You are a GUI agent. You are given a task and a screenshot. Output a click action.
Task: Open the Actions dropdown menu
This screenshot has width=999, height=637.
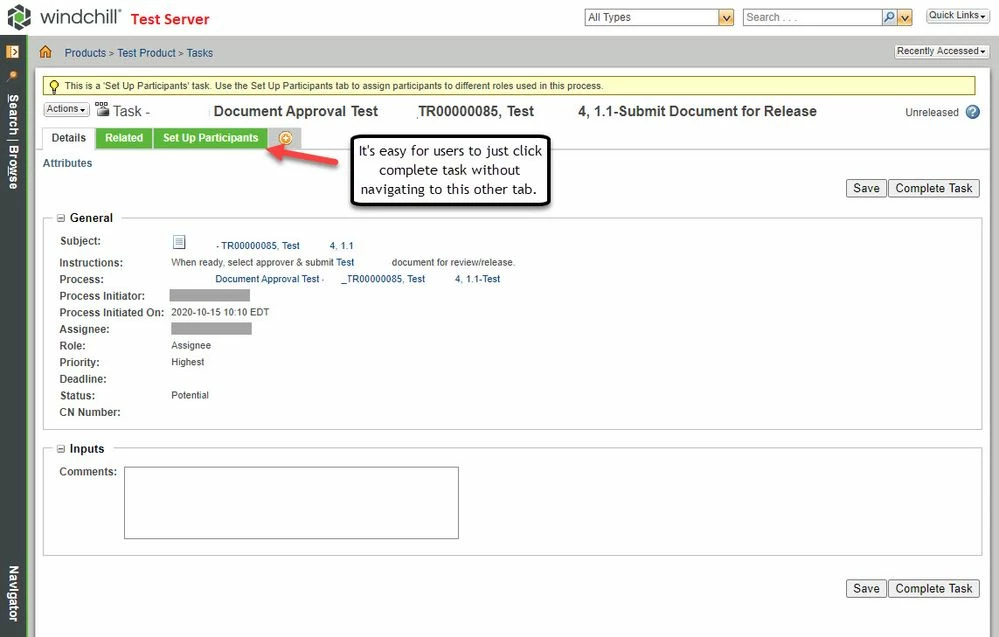coord(64,108)
